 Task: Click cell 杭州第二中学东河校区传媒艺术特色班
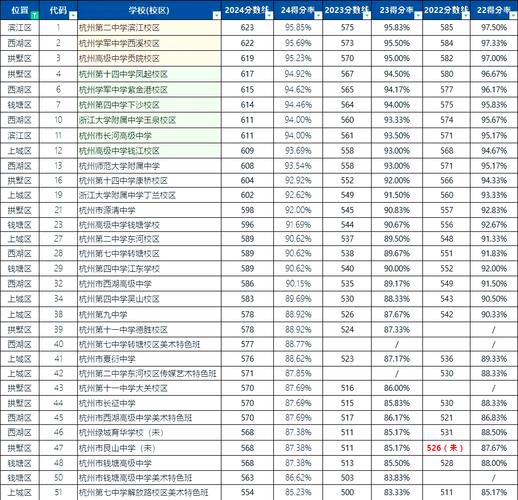148,374
